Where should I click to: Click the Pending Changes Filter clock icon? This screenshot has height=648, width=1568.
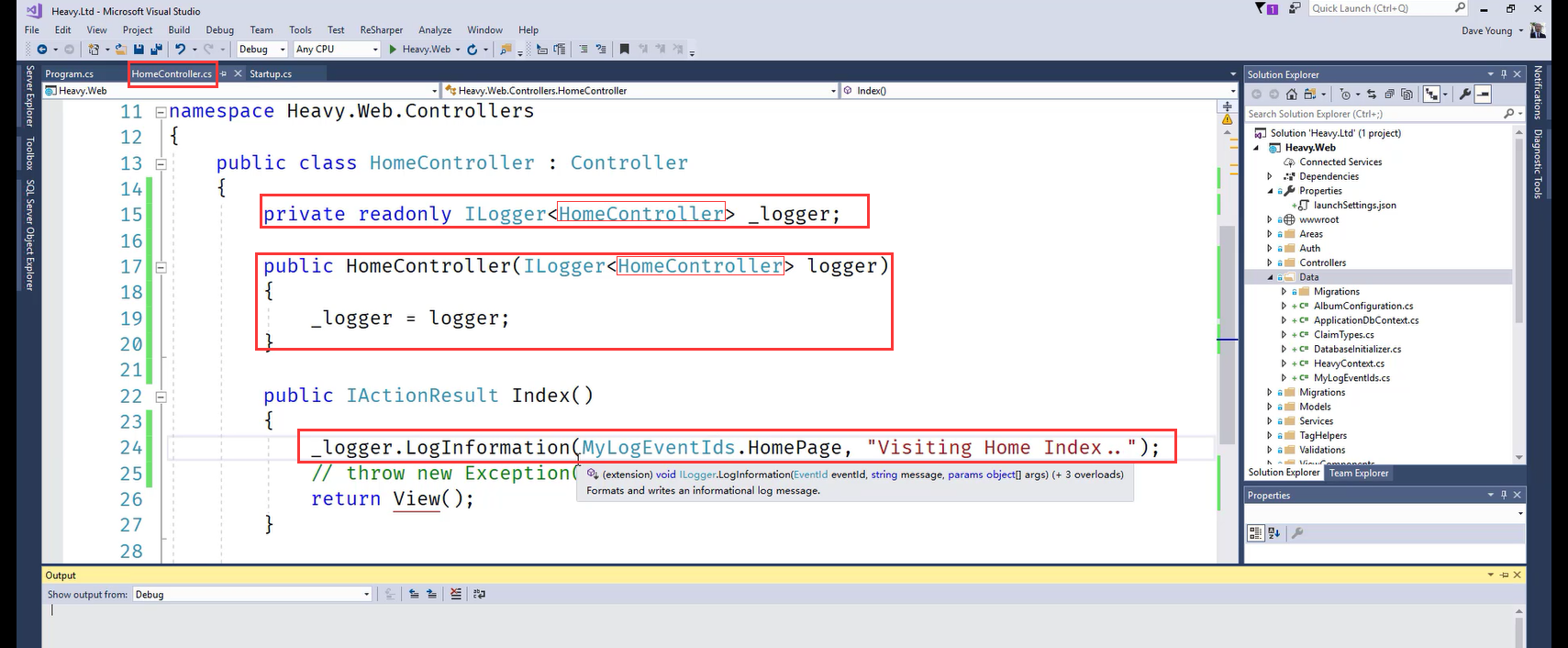click(x=1344, y=94)
